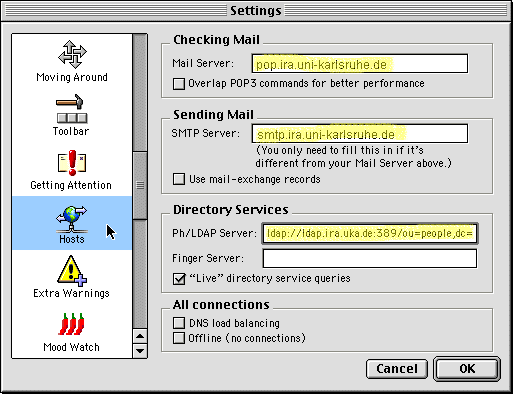Image resolution: width=513 pixels, height=394 pixels.
Task: Click the category list scroll up arrow
Action: click(140, 336)
